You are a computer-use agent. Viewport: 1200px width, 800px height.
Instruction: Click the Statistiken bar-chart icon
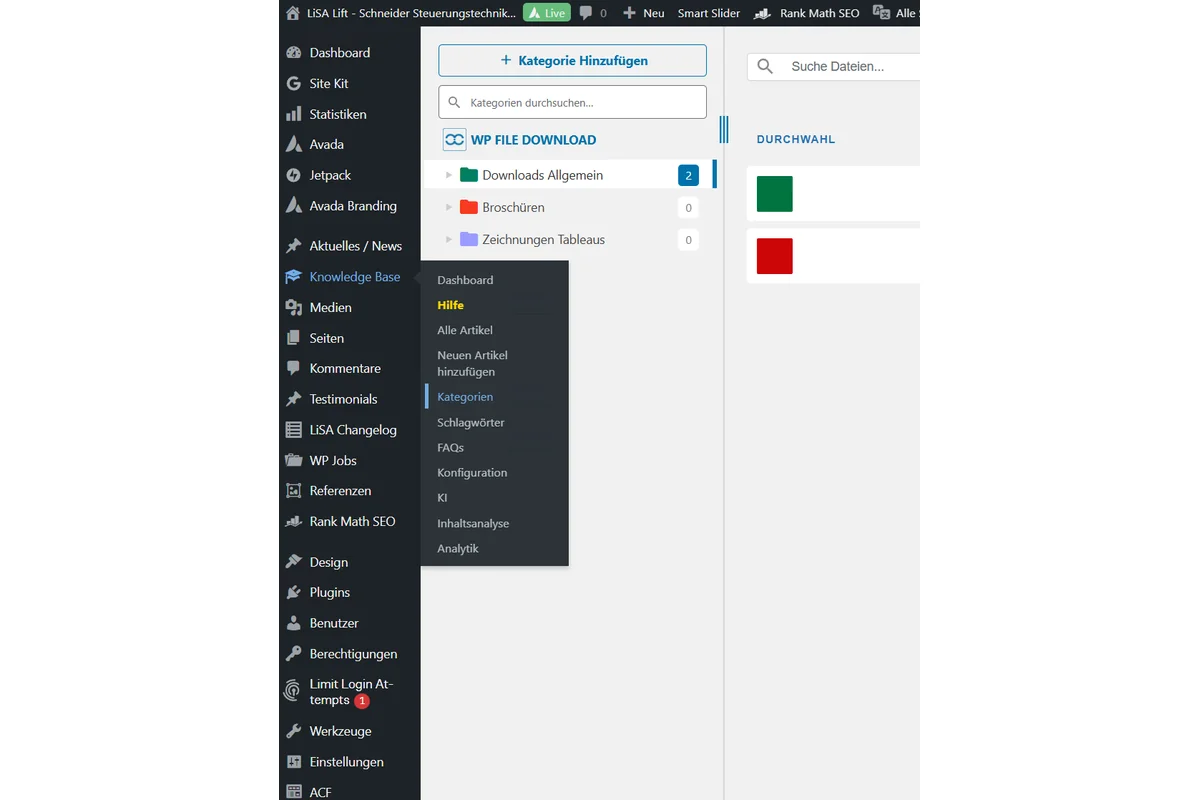294,114
